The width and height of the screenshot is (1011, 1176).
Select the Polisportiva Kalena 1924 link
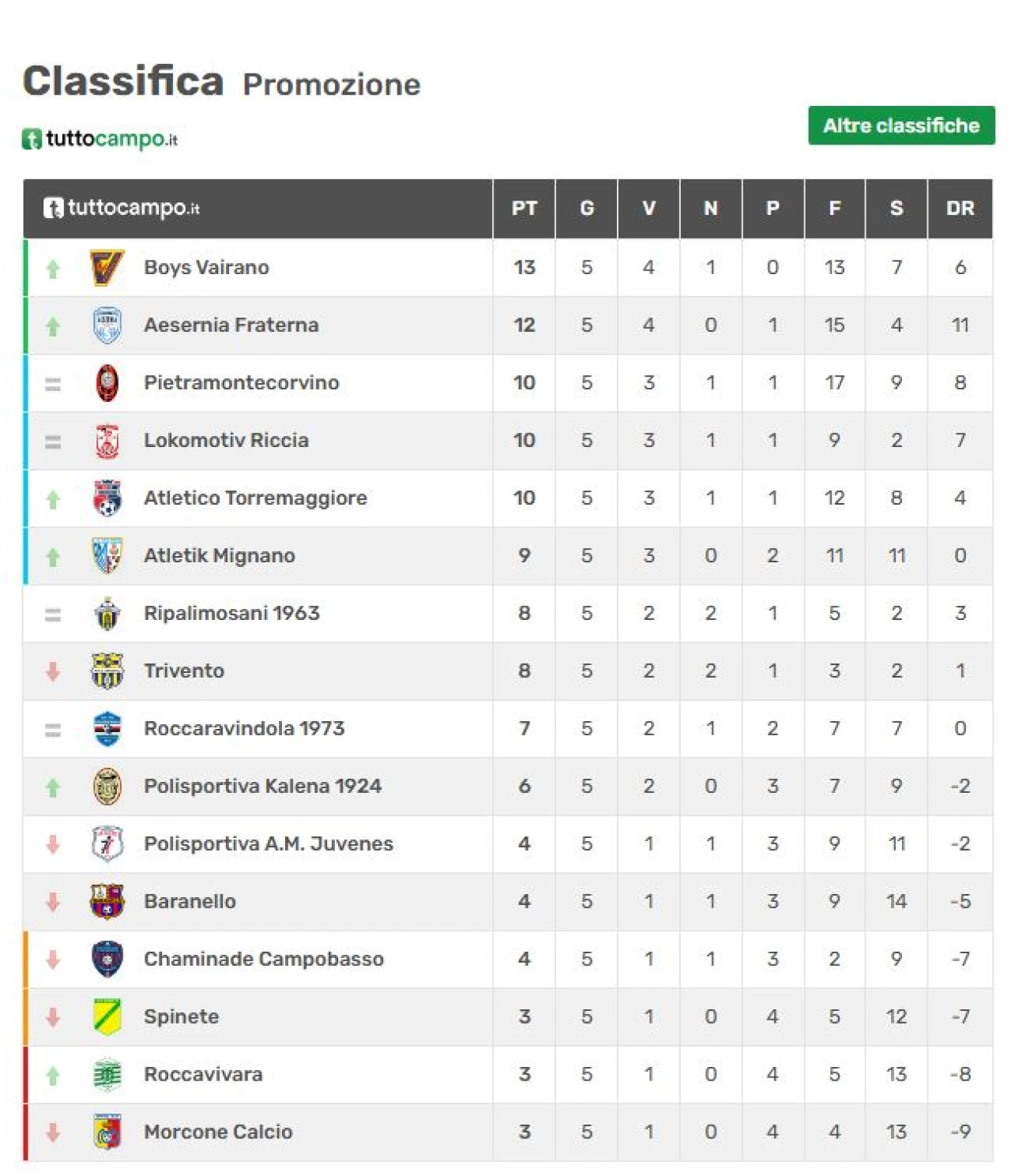(262, 787)
